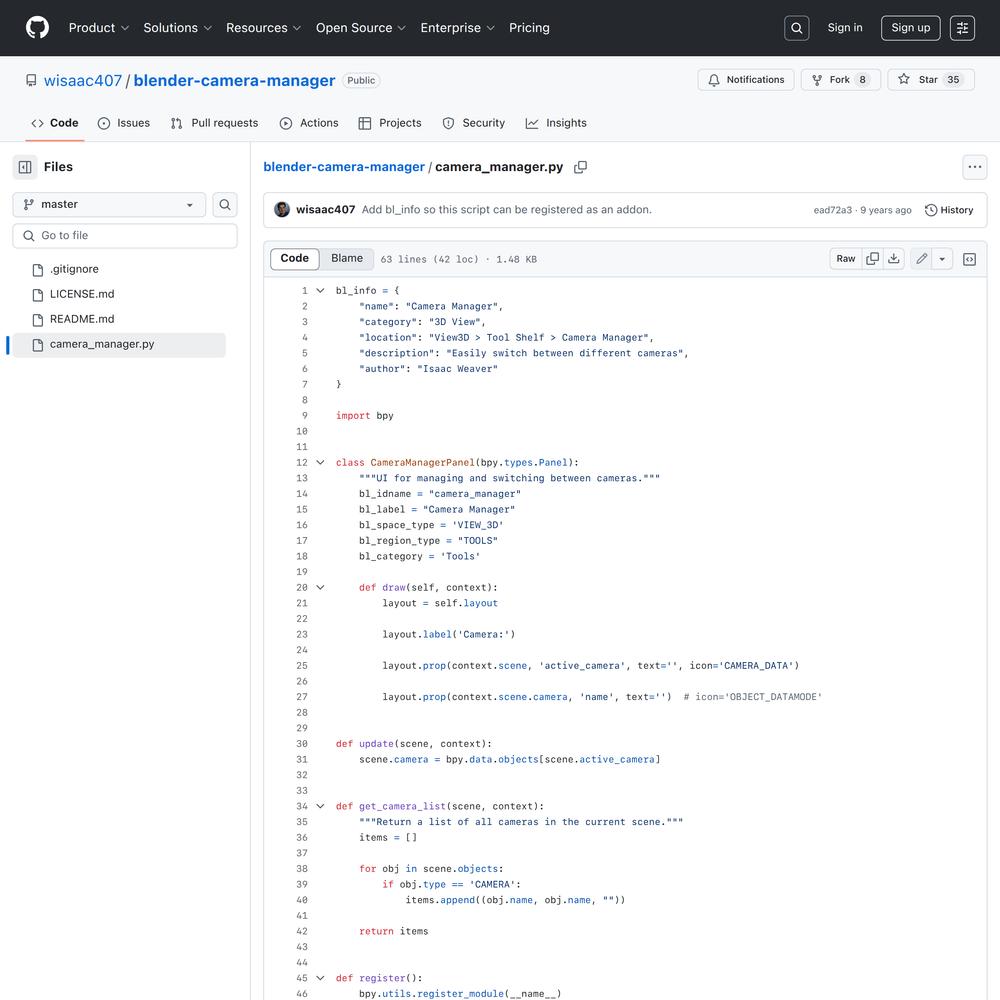Expand the Open Source menu

(x=361, y=28)
